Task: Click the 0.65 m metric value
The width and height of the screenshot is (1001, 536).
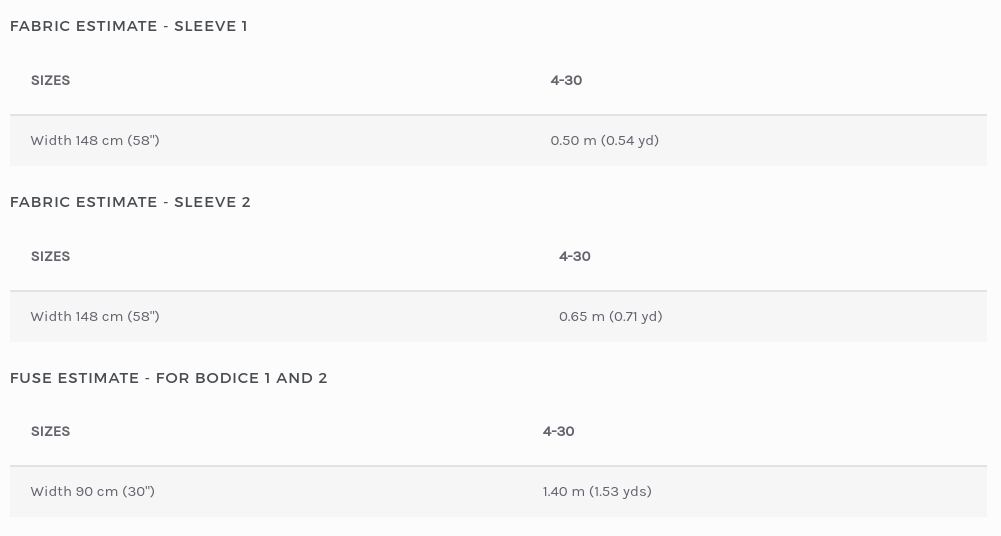Action: coord(582,316)
